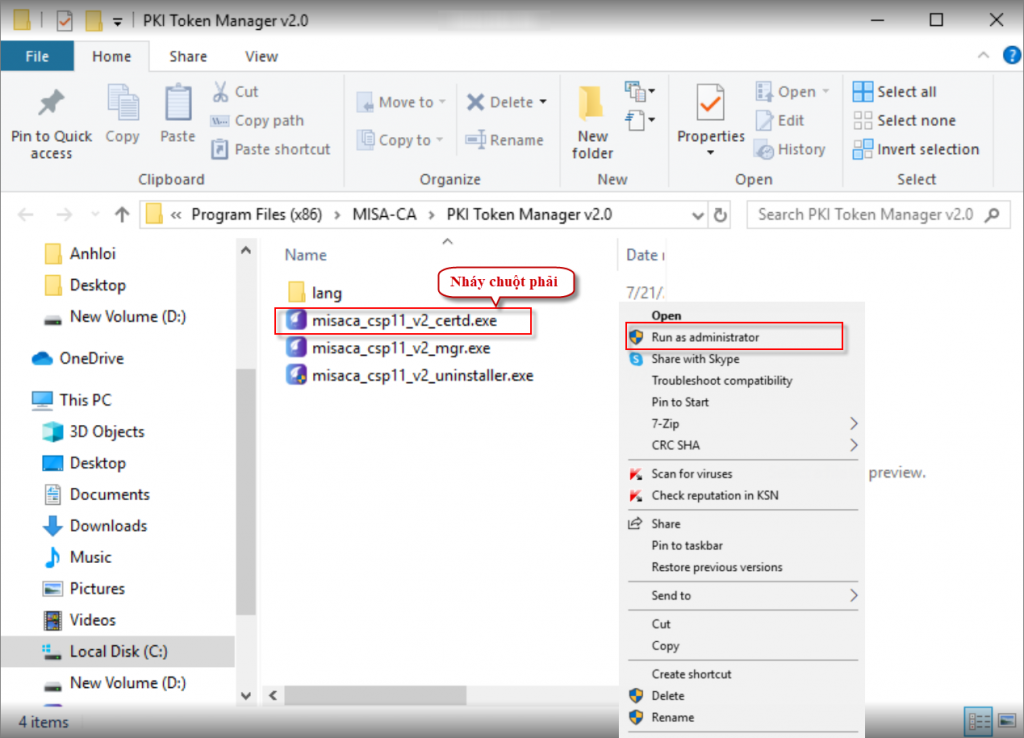This screenshot has width=1024, height=738.
Task: Click the Up one level arrow
Action: (x=121, y=214)
